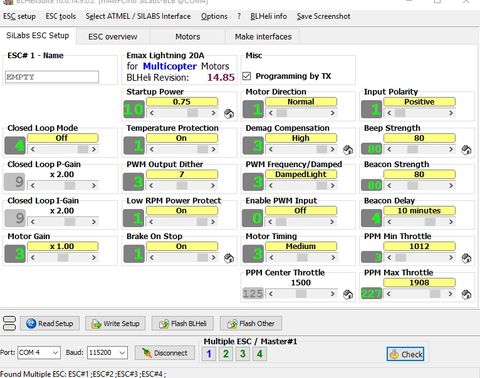
Task: Switch to Motors tab
Action: point(188,37)
